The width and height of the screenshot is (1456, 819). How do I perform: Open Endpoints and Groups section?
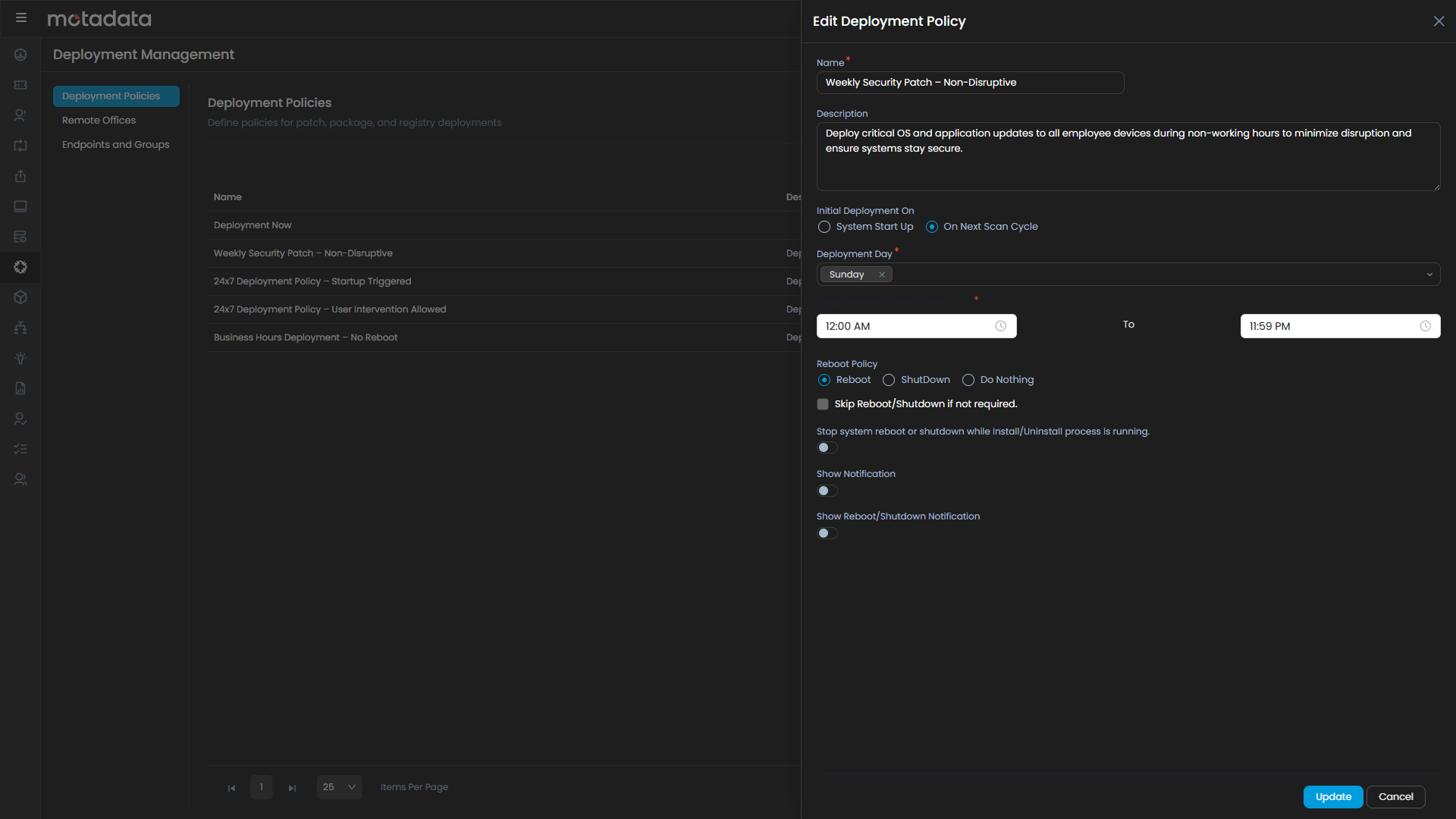coord(115,145)
